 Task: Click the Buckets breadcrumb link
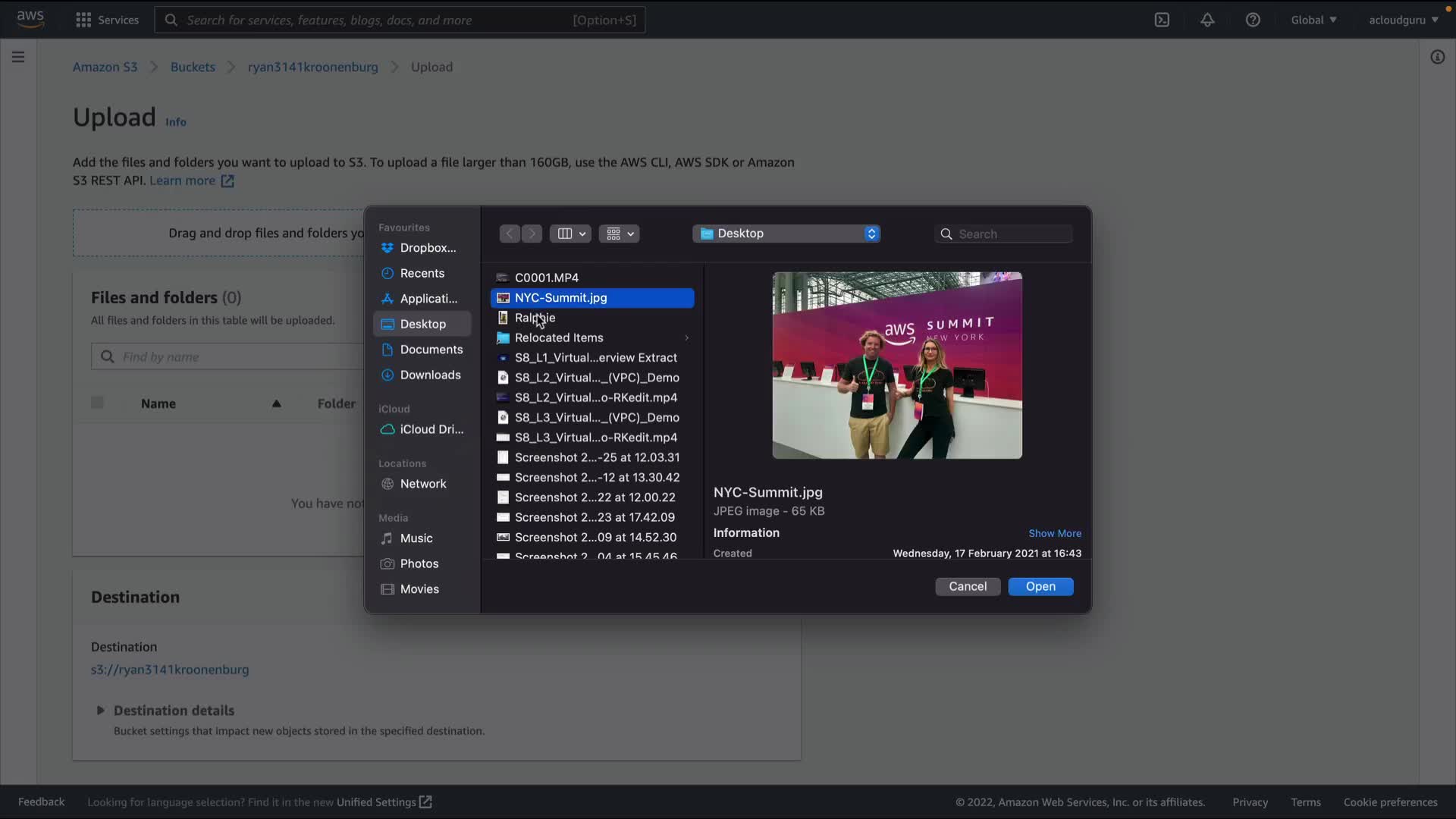[193, 67]
